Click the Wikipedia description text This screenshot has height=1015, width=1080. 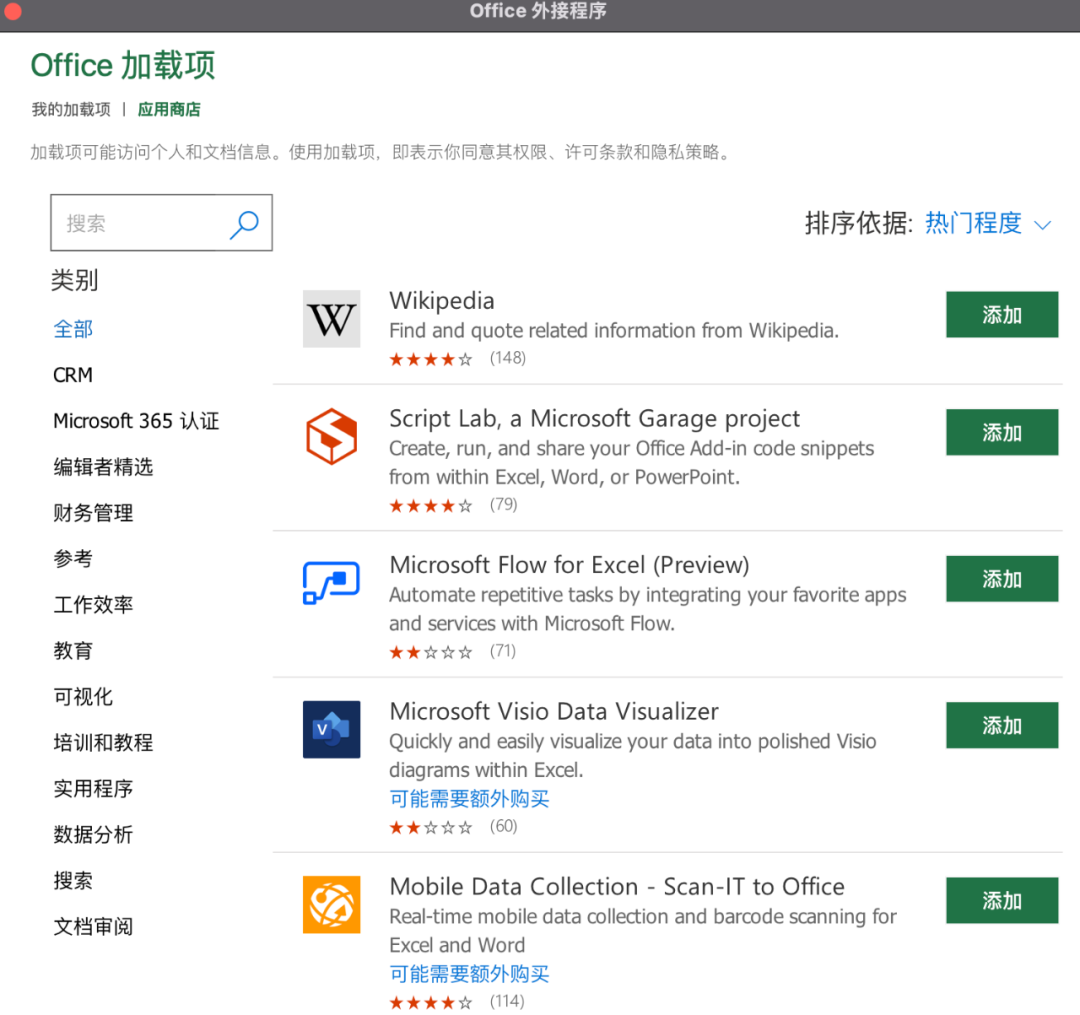[x=614, y=331]
